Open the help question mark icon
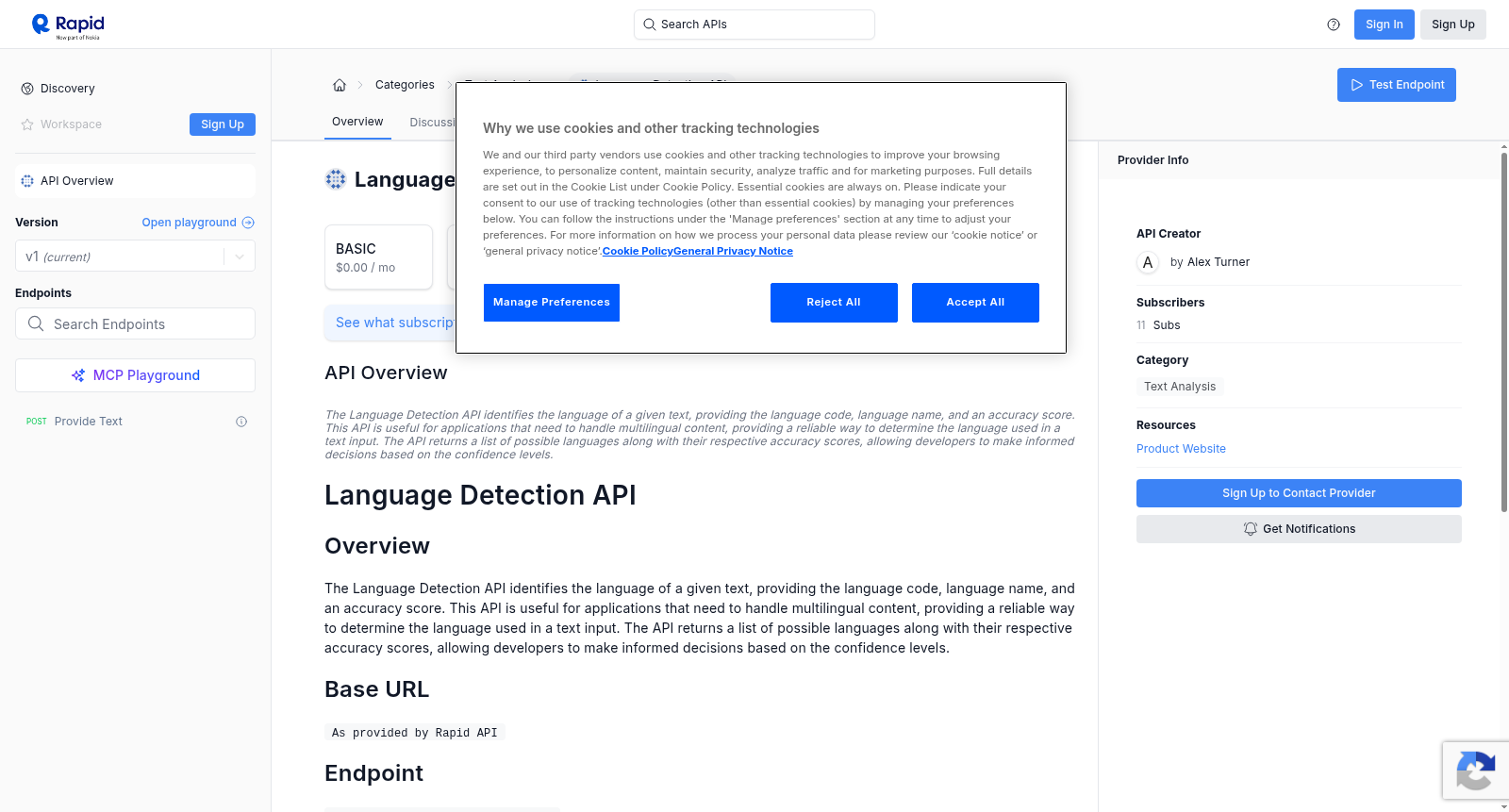The width and height of the screenshot is (1509, 812). 1334,25
